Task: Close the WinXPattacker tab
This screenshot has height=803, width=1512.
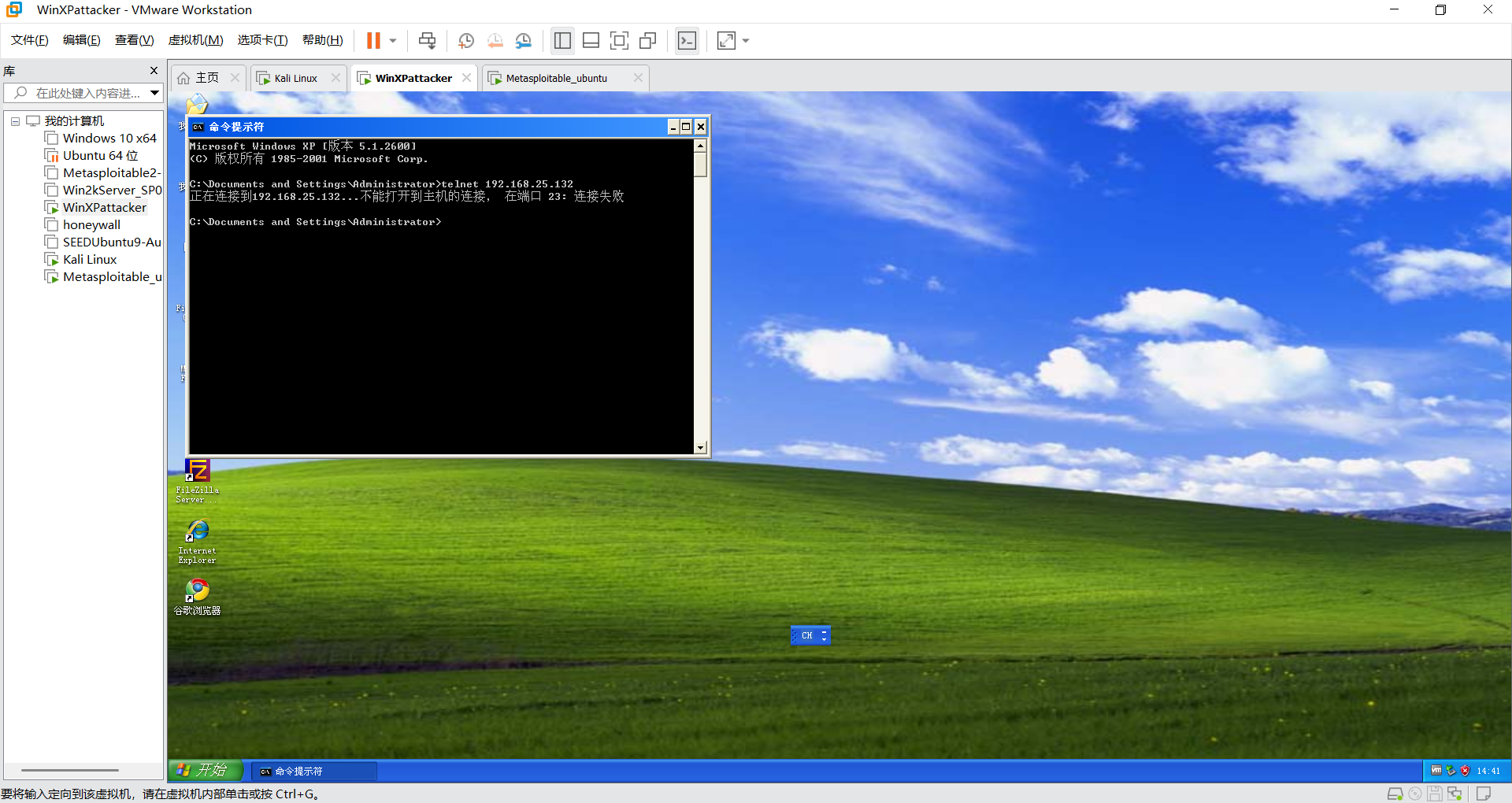Action: [466, 78]
